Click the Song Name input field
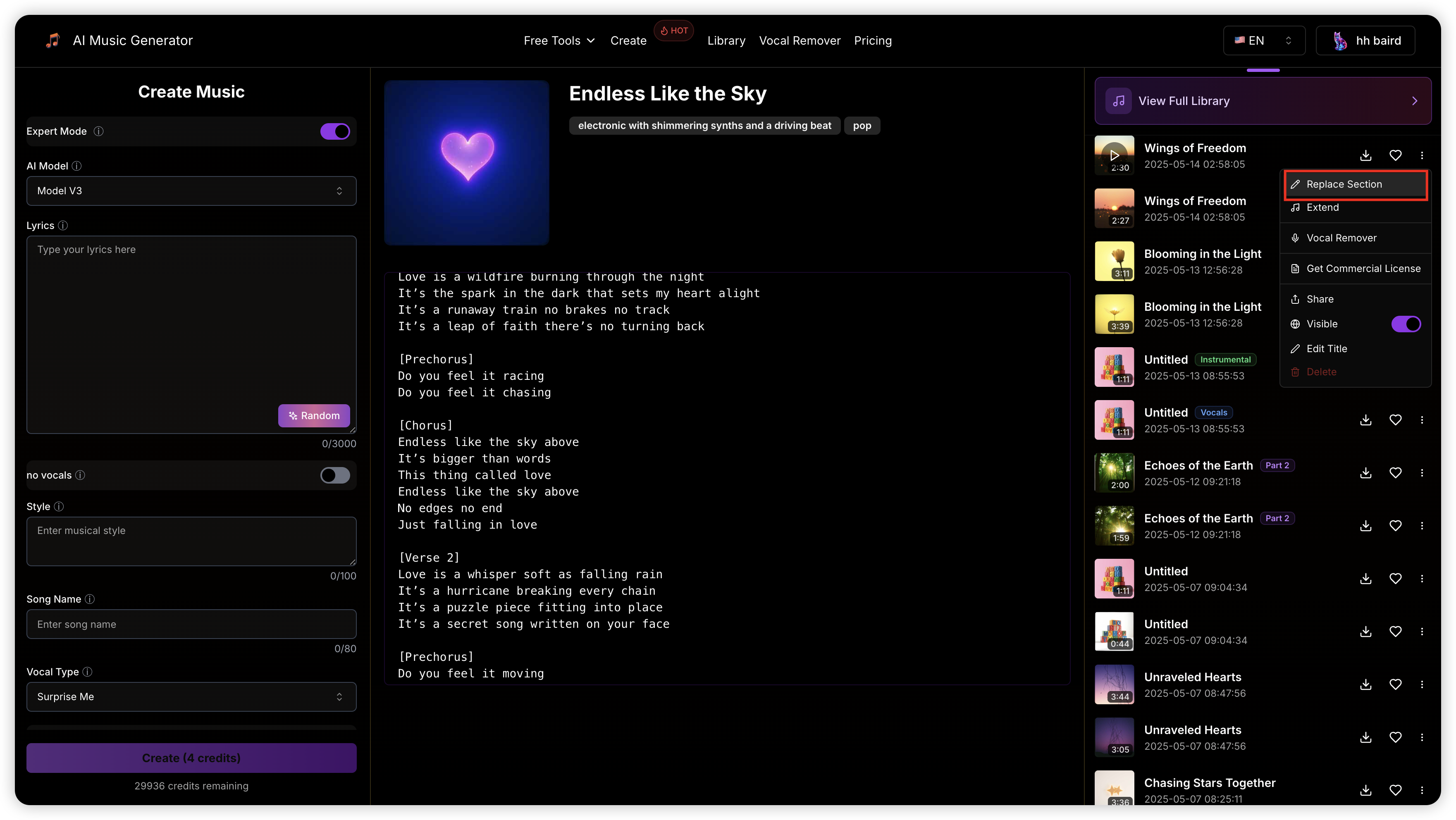This screenshot has width=1456, height=820. point(191,624)
